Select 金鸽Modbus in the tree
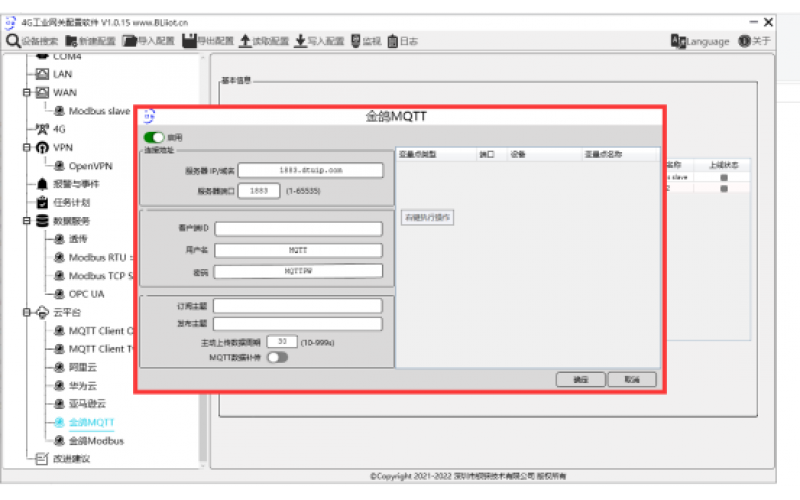The image size is (800, 500). click(x=95, y=441)
